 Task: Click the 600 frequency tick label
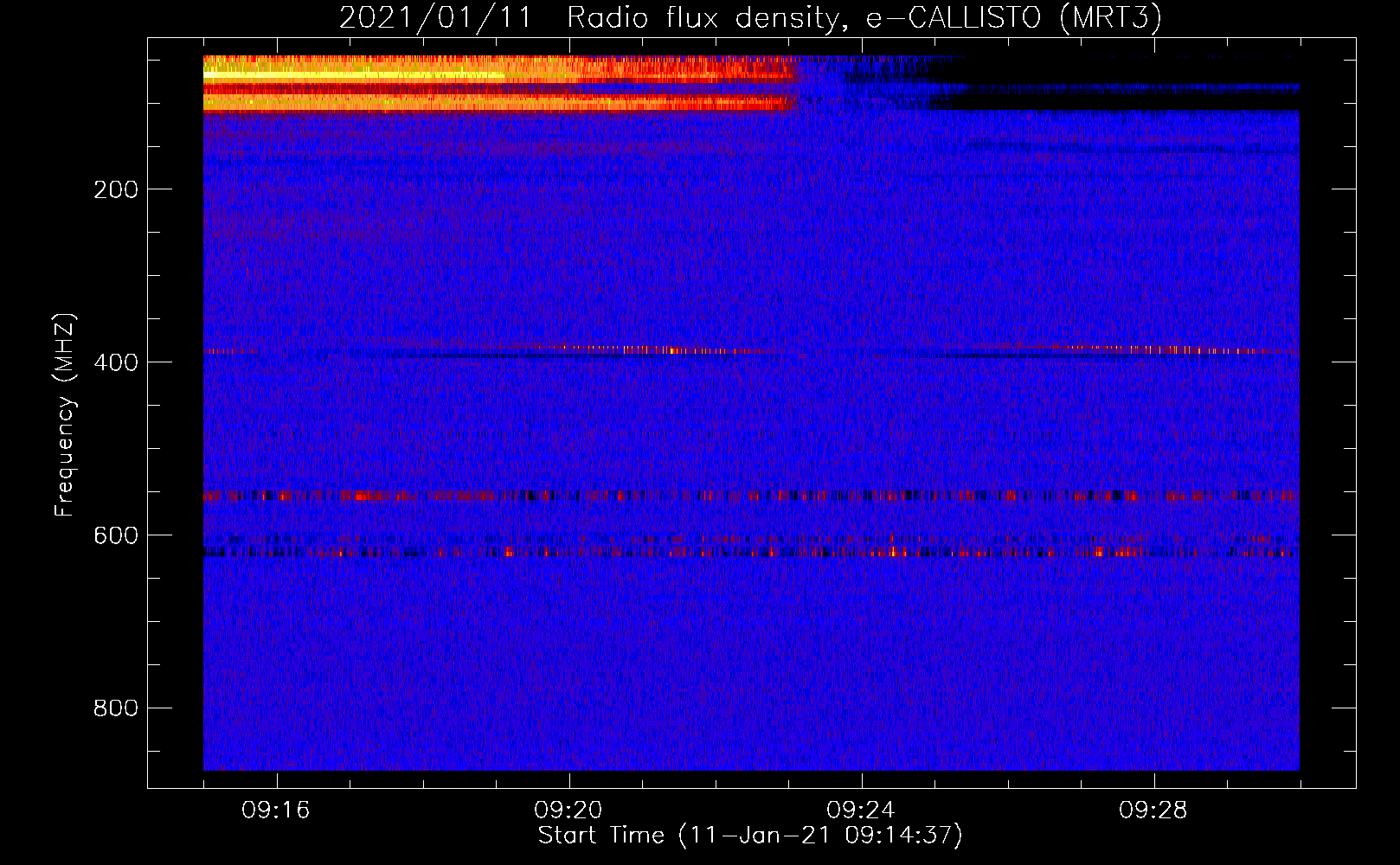116,535
